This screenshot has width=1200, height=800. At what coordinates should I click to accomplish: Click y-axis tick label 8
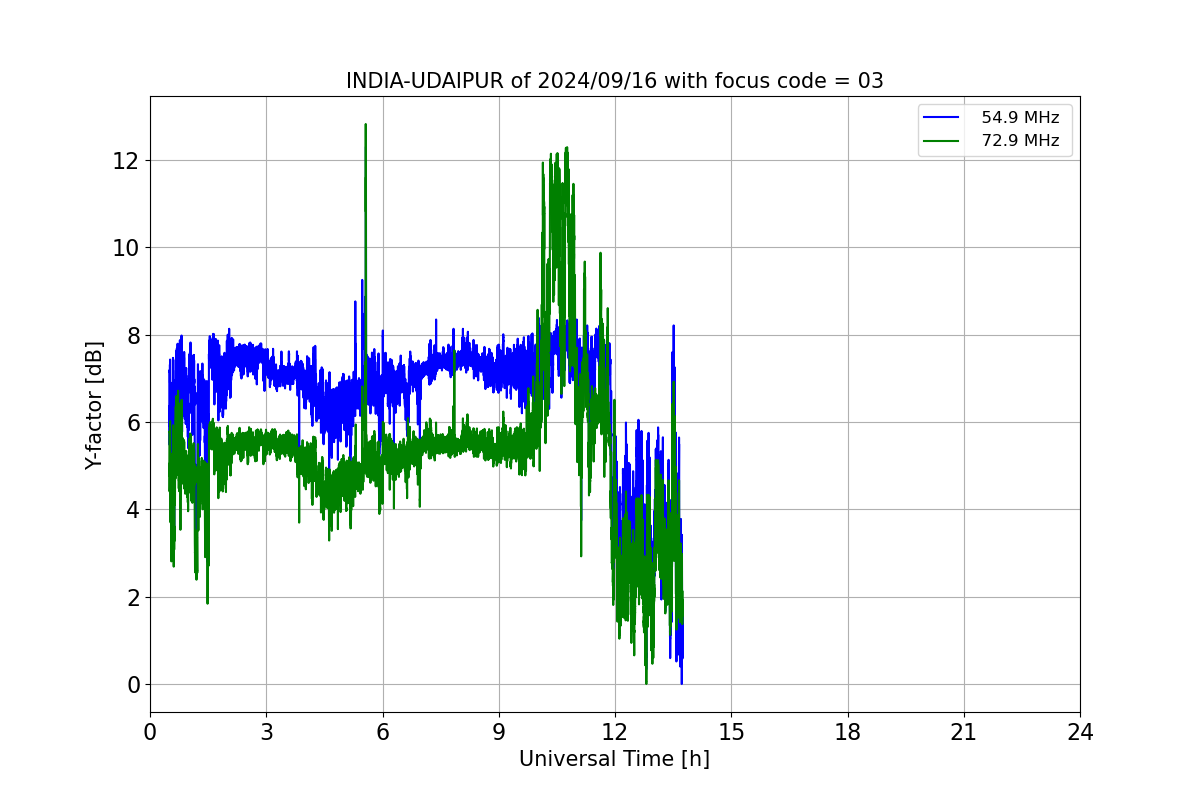(x=134, y=335)
